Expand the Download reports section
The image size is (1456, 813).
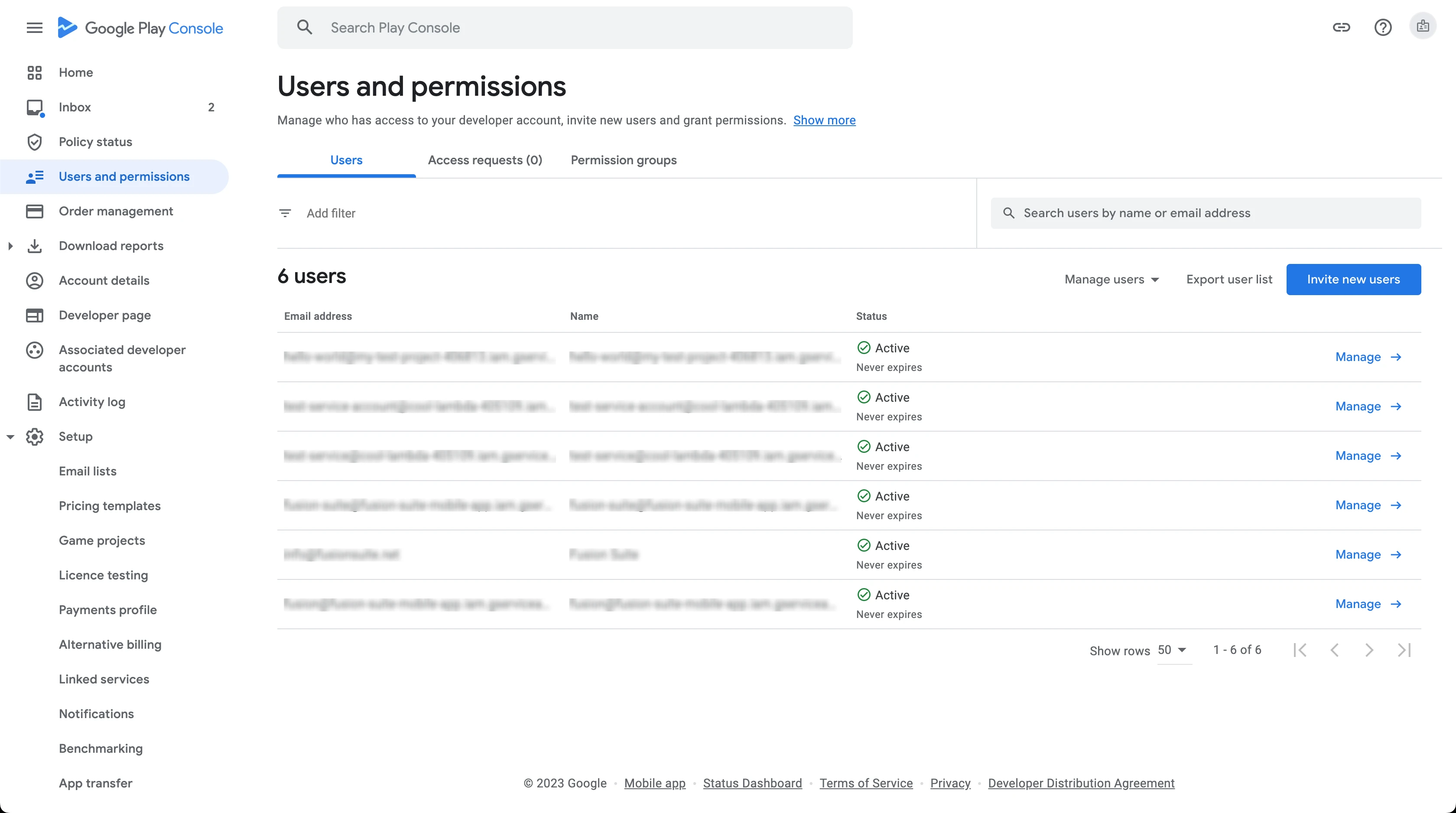pyautogui.click(x=10, y=246)
